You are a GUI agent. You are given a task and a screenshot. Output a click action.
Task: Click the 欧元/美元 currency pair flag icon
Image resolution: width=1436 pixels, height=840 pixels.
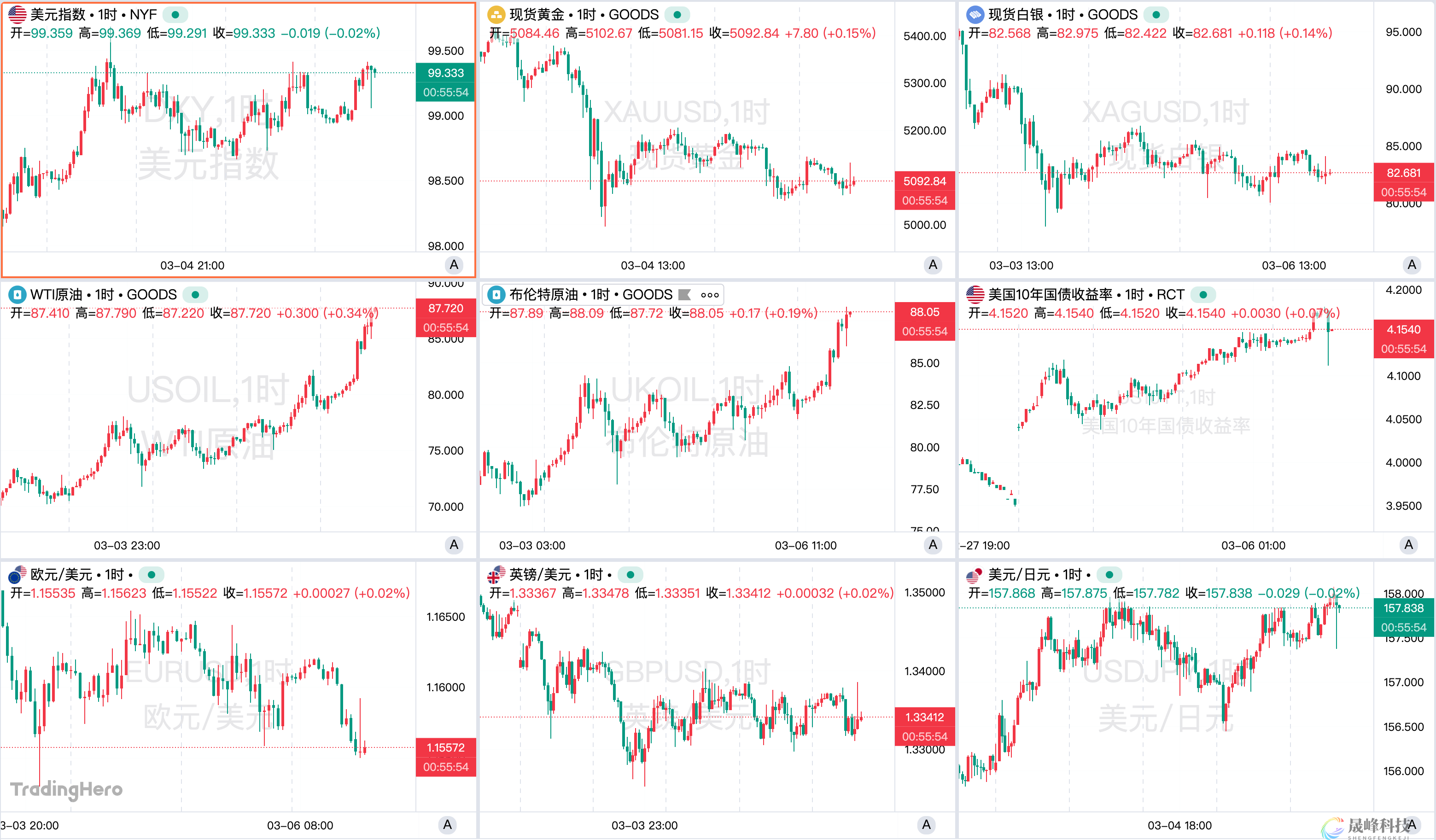tap(17, 574)
